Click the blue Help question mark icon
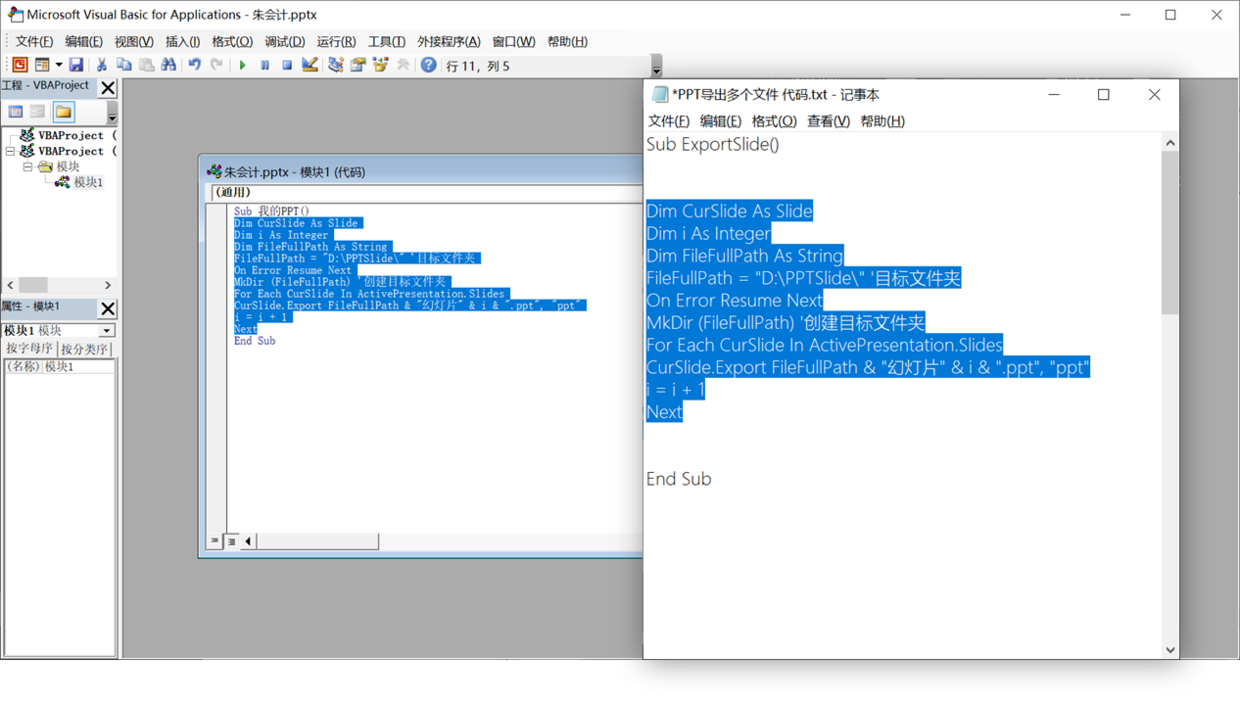 [x=428, y=65]
